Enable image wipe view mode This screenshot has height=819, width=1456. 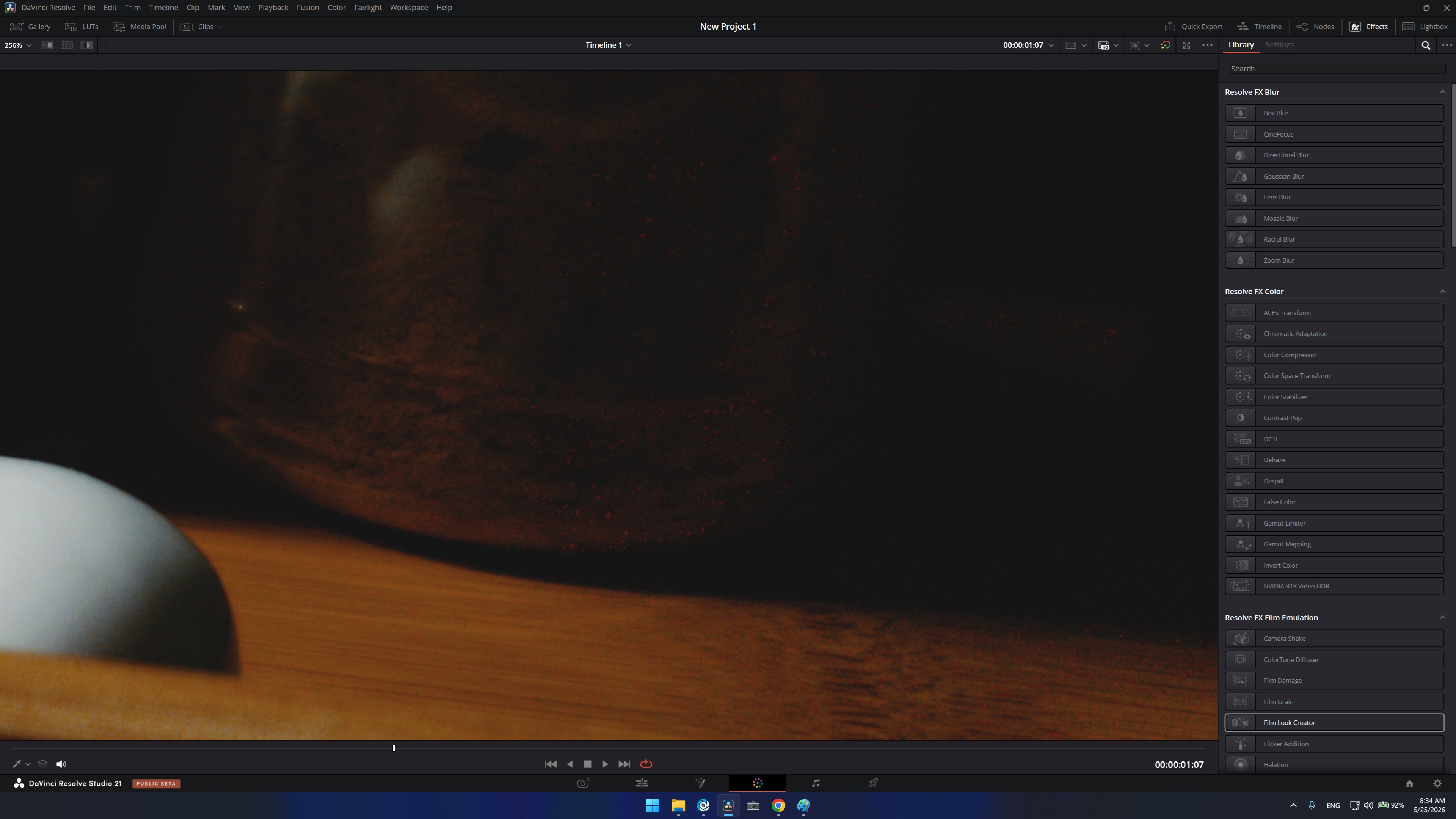pos(47,45)
